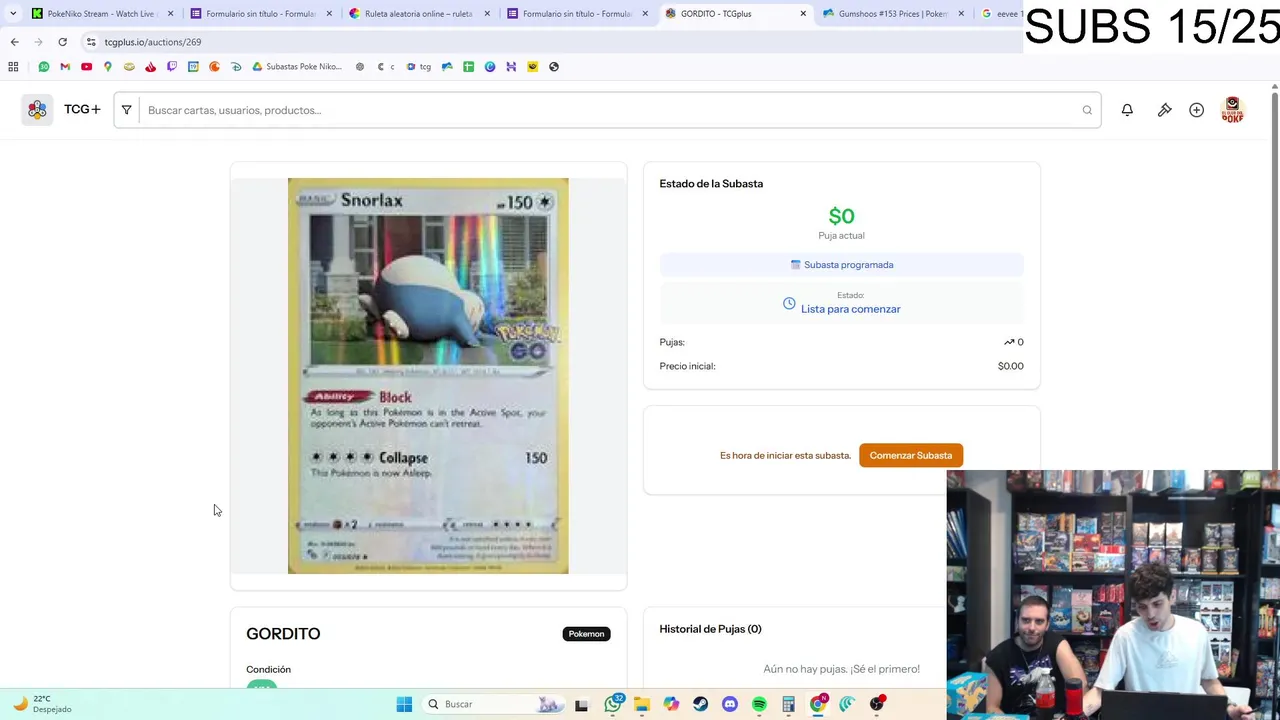Click the Estado de la Subasta heading
The height and width of the screenshot is (720, 1280).
point(711,184)
